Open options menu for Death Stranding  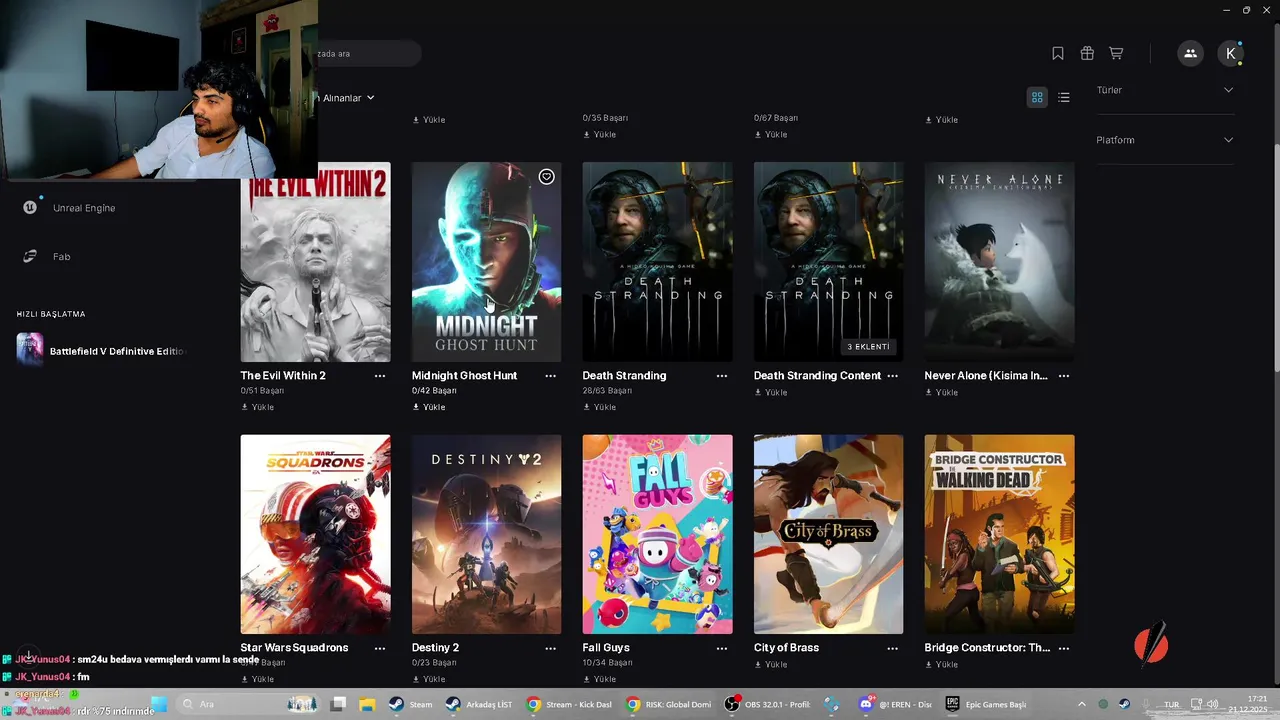tap(722, 376)
